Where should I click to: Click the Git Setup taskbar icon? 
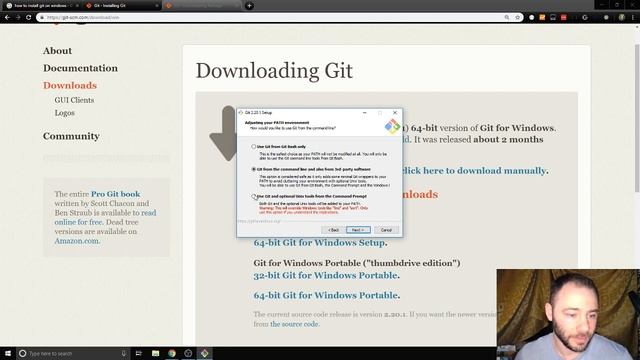[204, 353]
